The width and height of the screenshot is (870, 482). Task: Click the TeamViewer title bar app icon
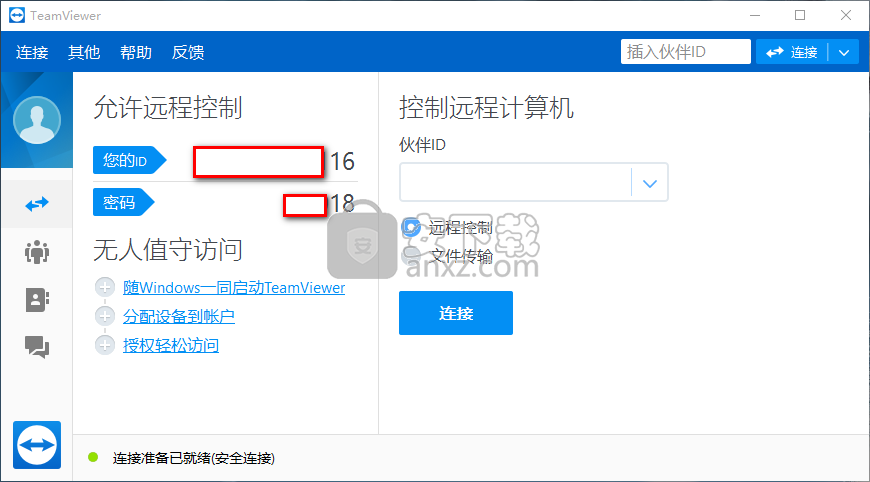point(17,16)
